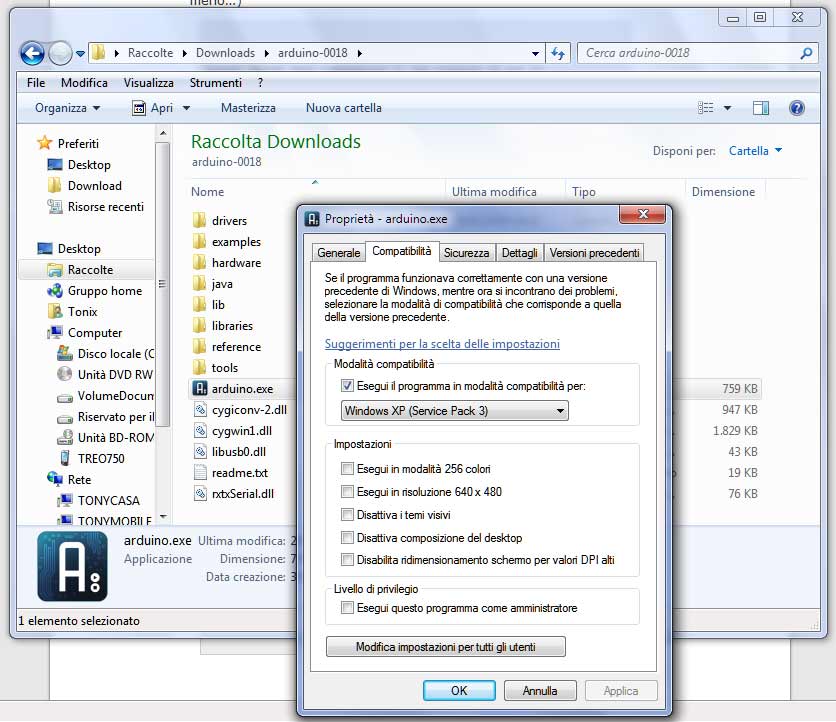
Task: Confirm properties with OK
Action: 459,691
